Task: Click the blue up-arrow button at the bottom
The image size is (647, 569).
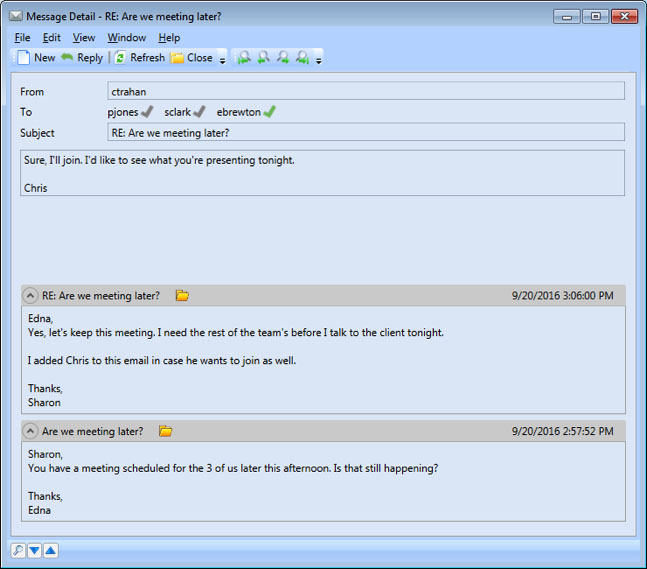Action: click(x=51, y=550)
